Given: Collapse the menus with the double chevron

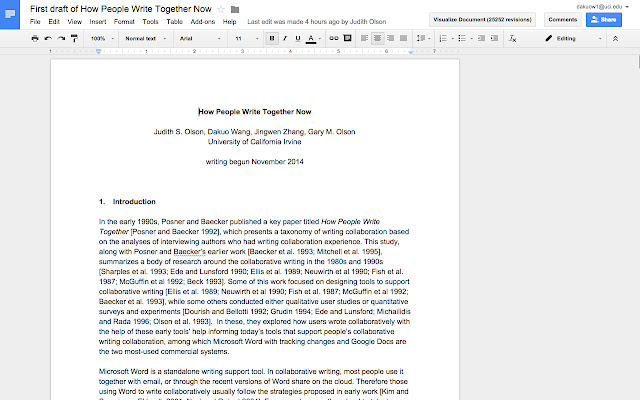Looking at the screenshot, I should coord(615,38).
